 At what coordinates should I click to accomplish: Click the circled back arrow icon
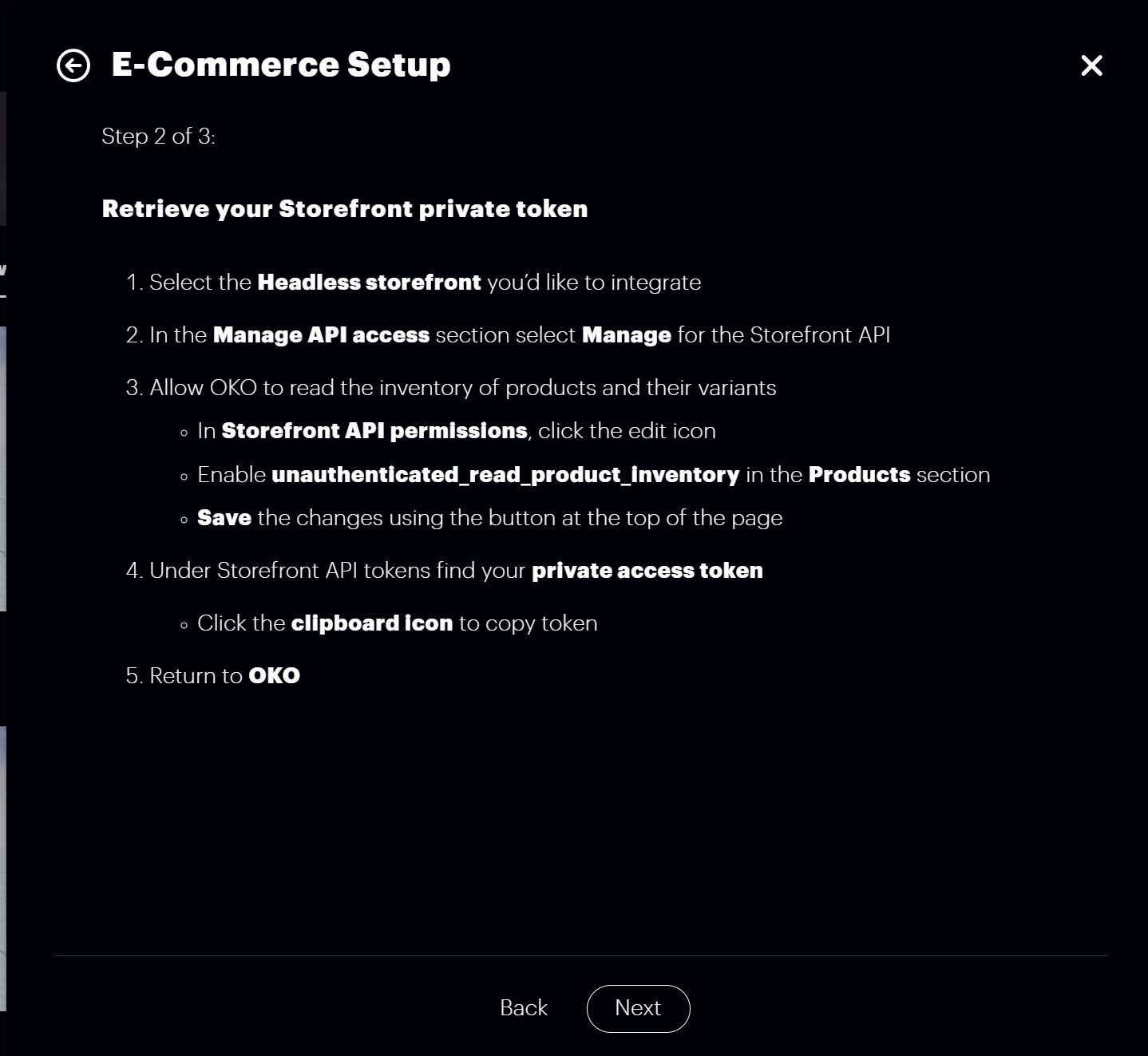click(73, 65)
